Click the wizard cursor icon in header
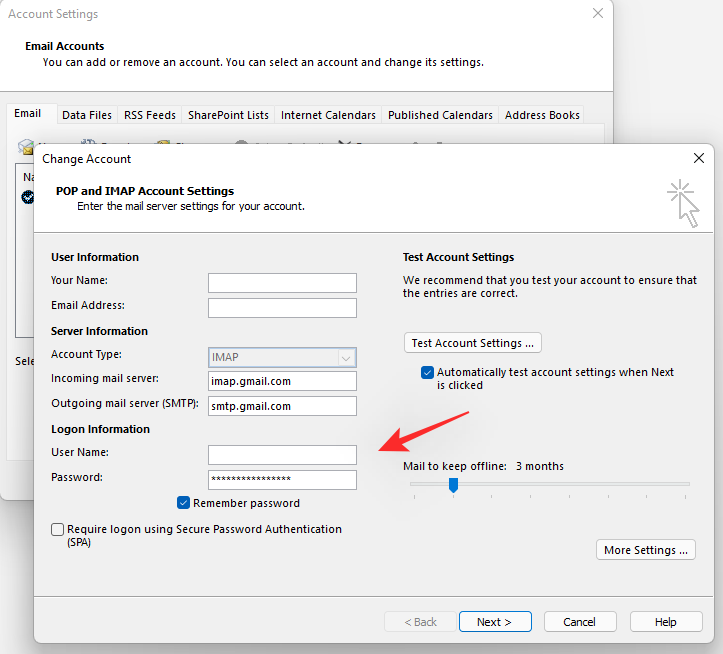The height and width of the screenshot is (654, 723). [683, 203]
